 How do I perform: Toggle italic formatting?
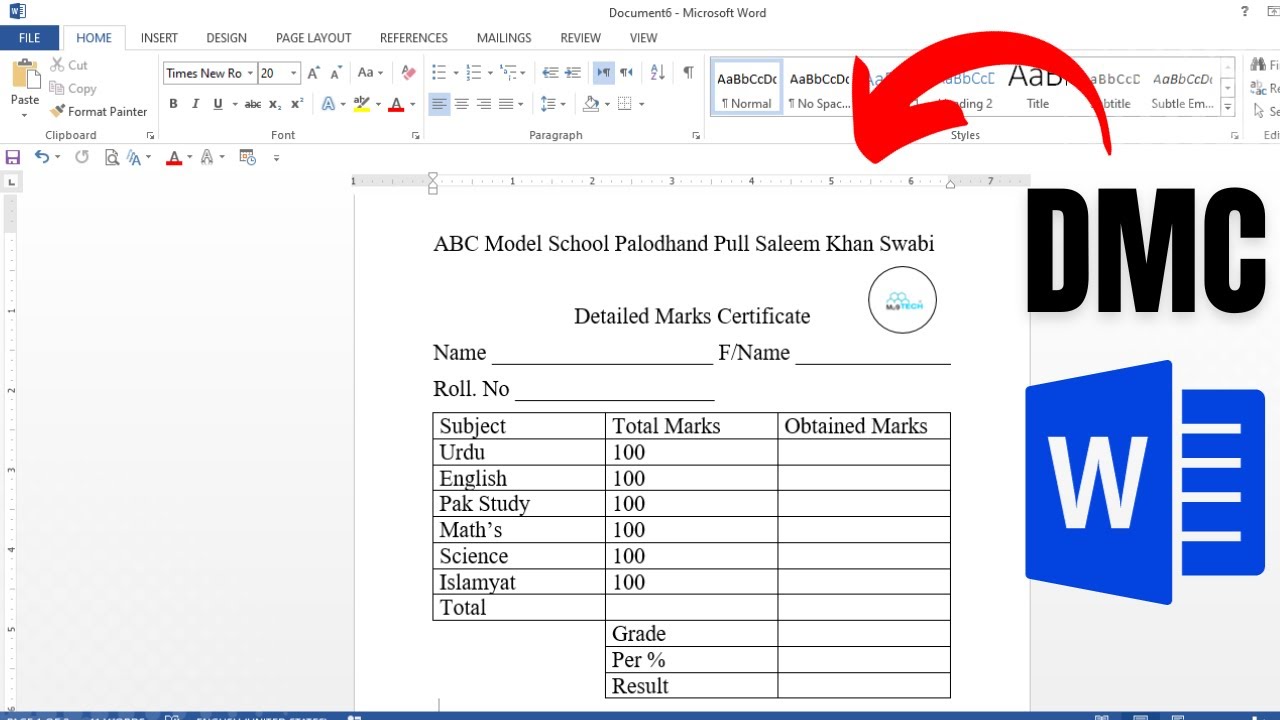[195, 104]
